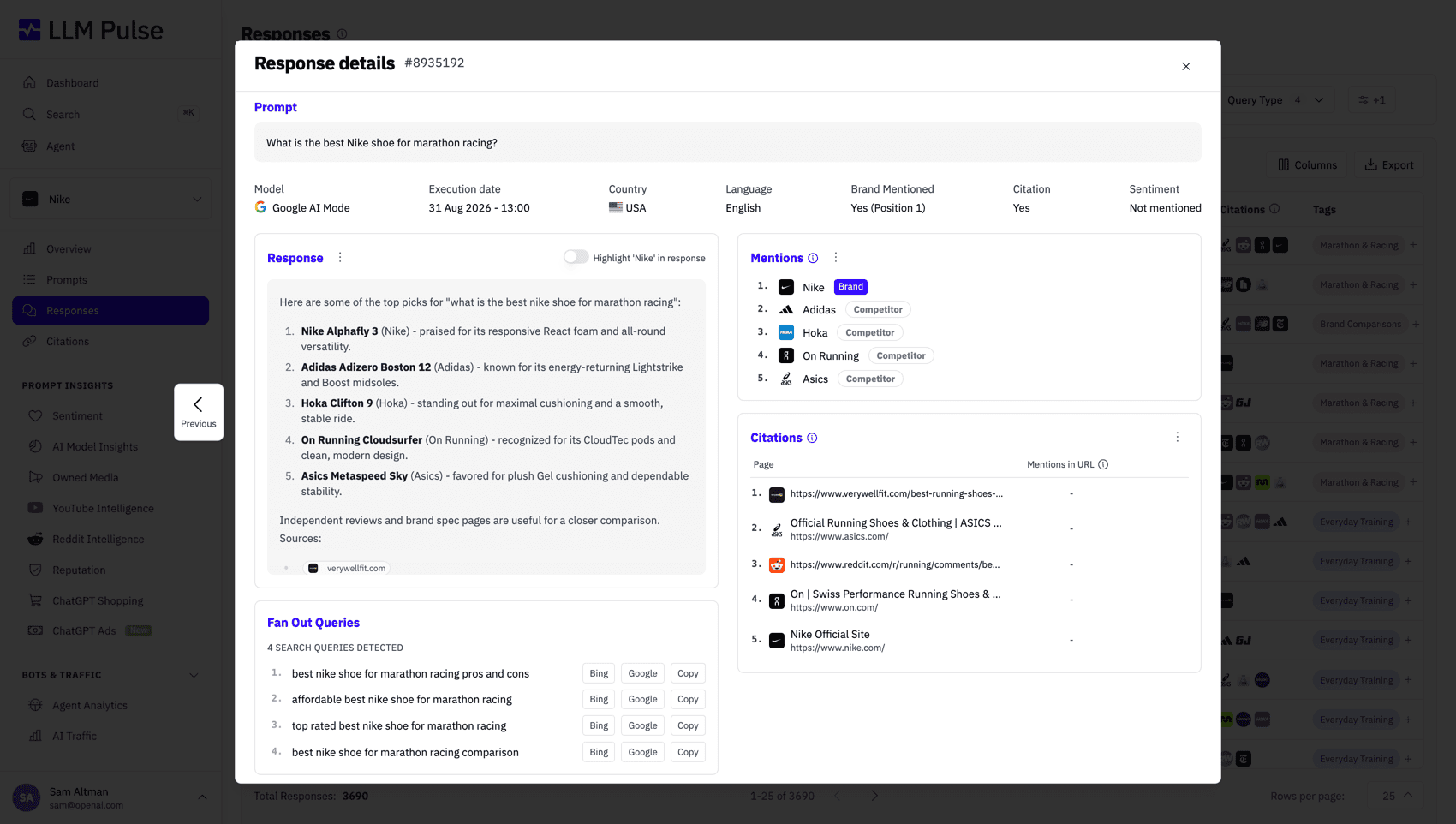The image size is (1456, 824).
Task: Click the Hoka logo in Mentions
Action: pyautogui.click(x=786, y=332)
